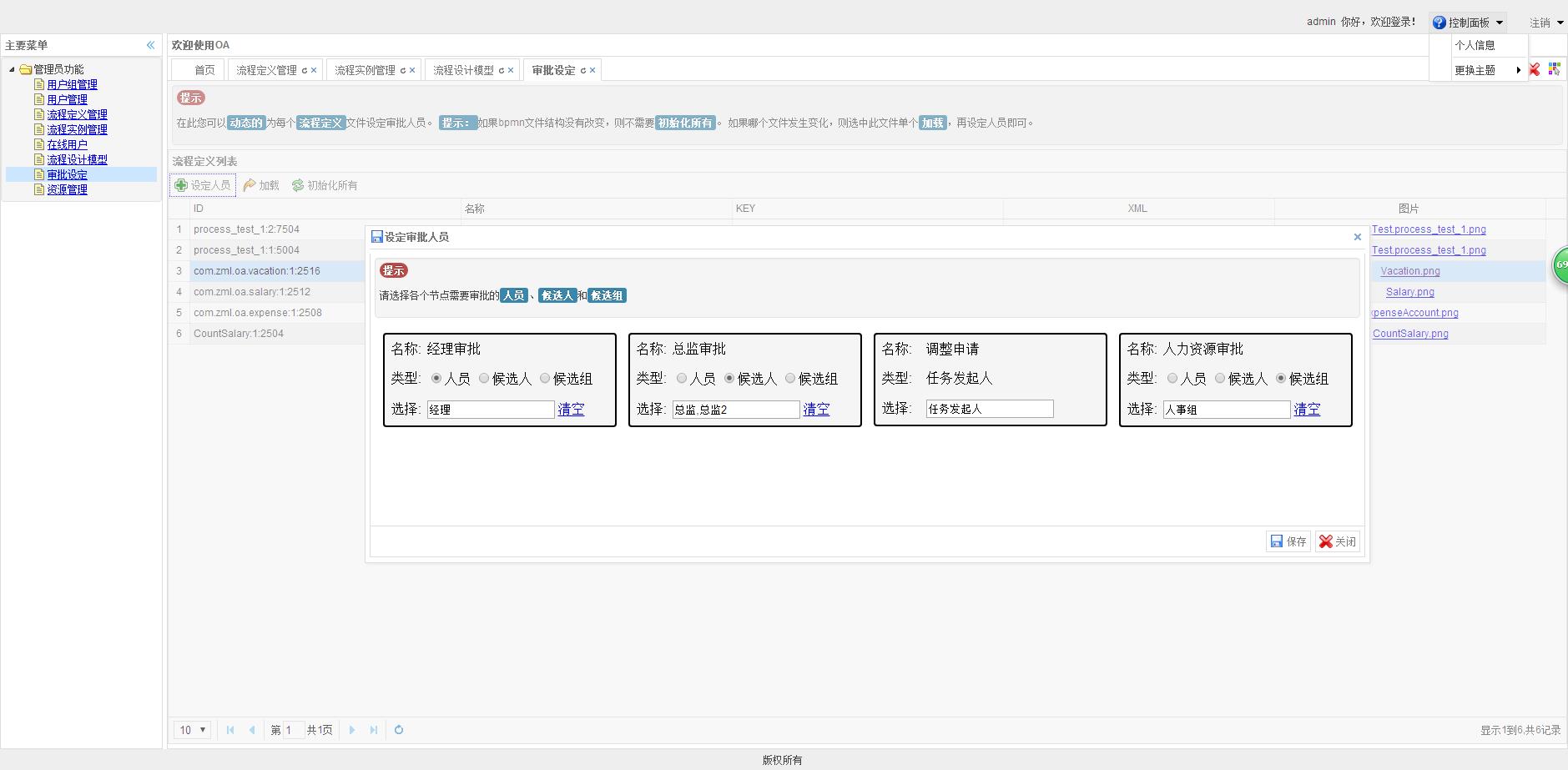Collapse the 管理员功能 tree node arrow
Viewport: 1568px width, 770px height.
(12, 69)
